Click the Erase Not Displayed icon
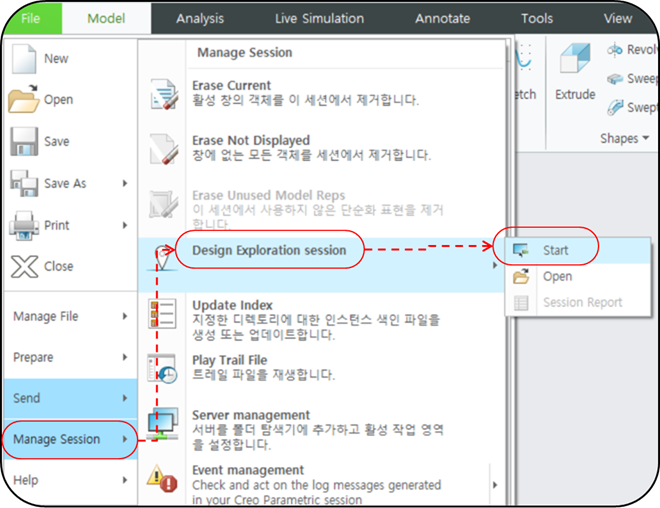660x508 pixels. (x=163, y=149)
